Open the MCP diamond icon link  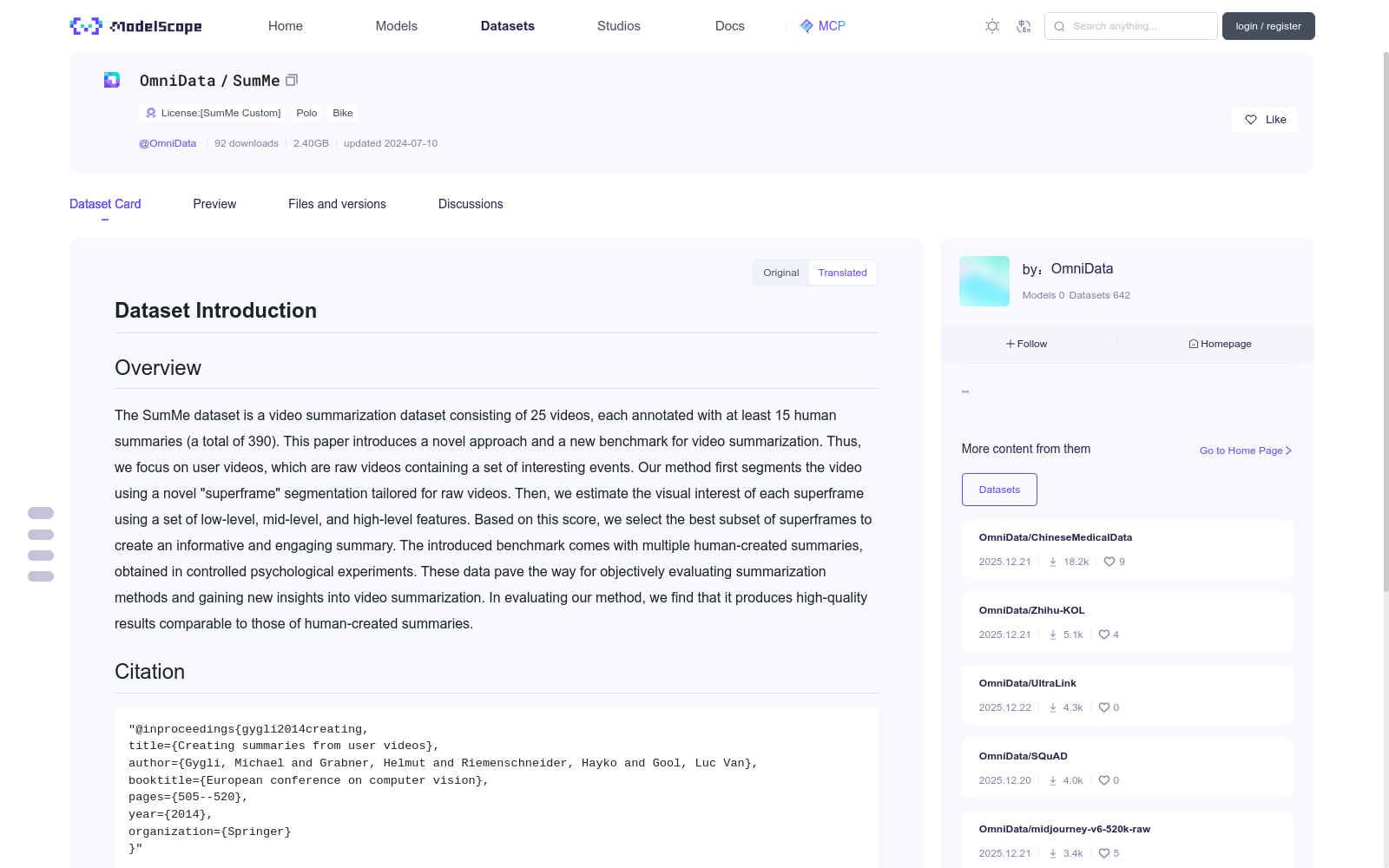[806, 26]
